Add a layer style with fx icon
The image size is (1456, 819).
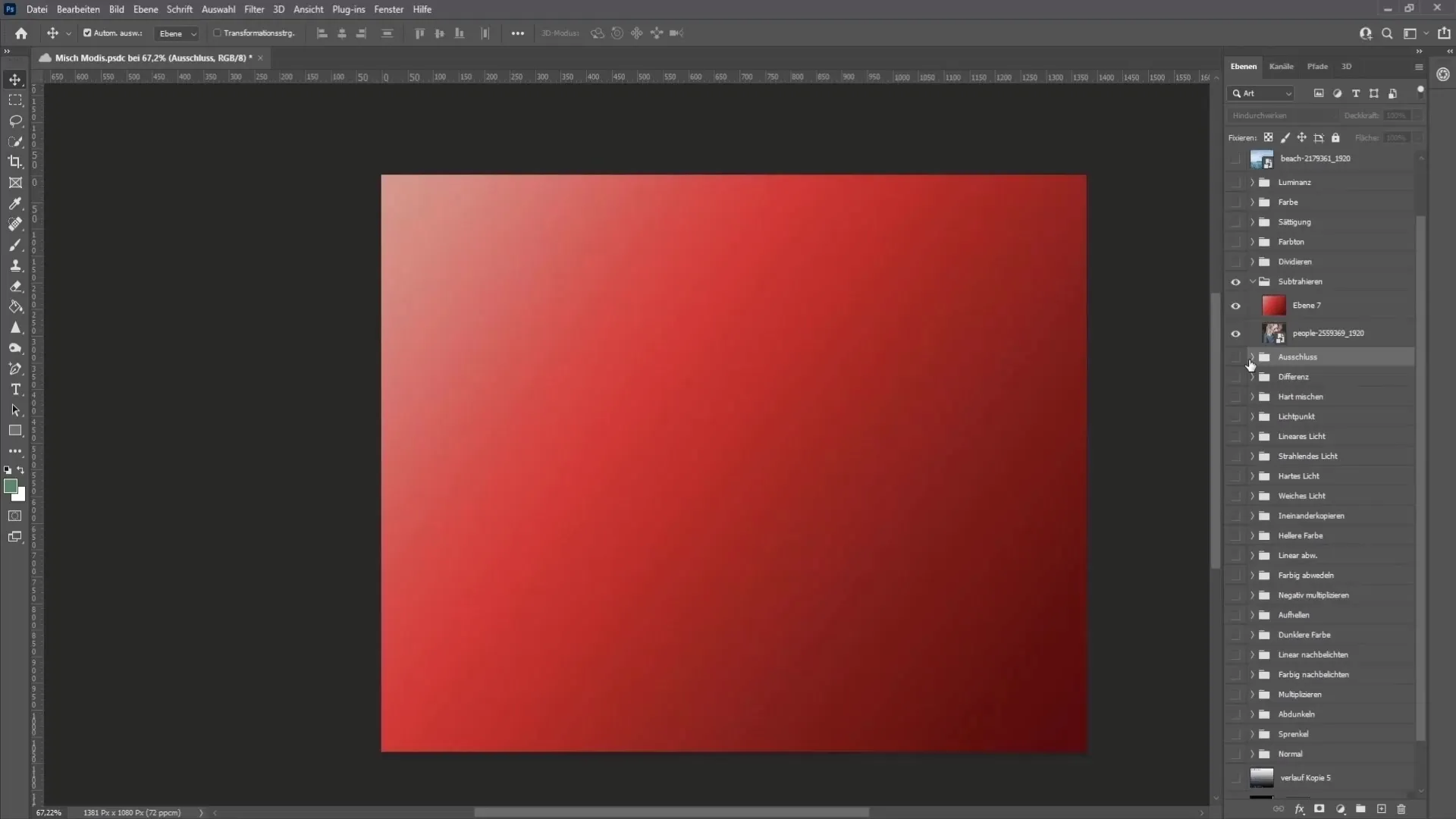pos(1299,809)
